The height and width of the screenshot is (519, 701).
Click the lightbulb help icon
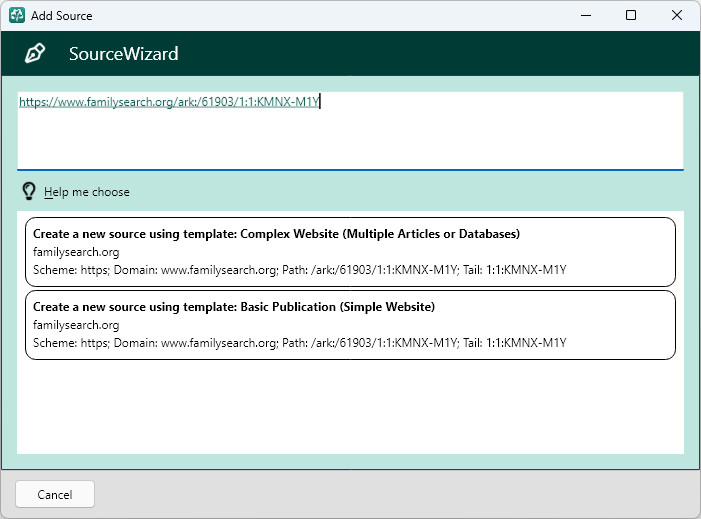click(29, 191)
